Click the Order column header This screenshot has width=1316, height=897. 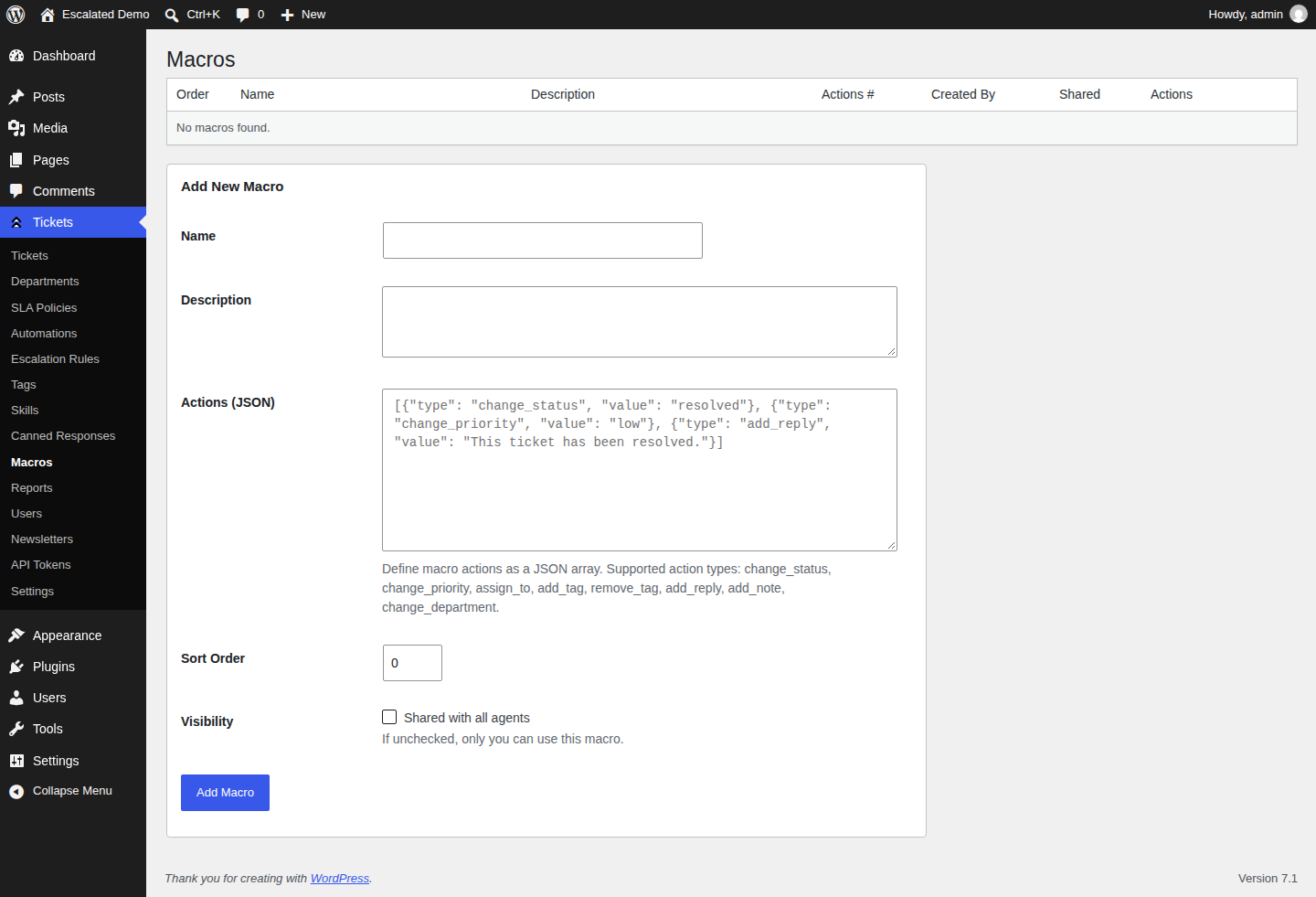[193, 94]
